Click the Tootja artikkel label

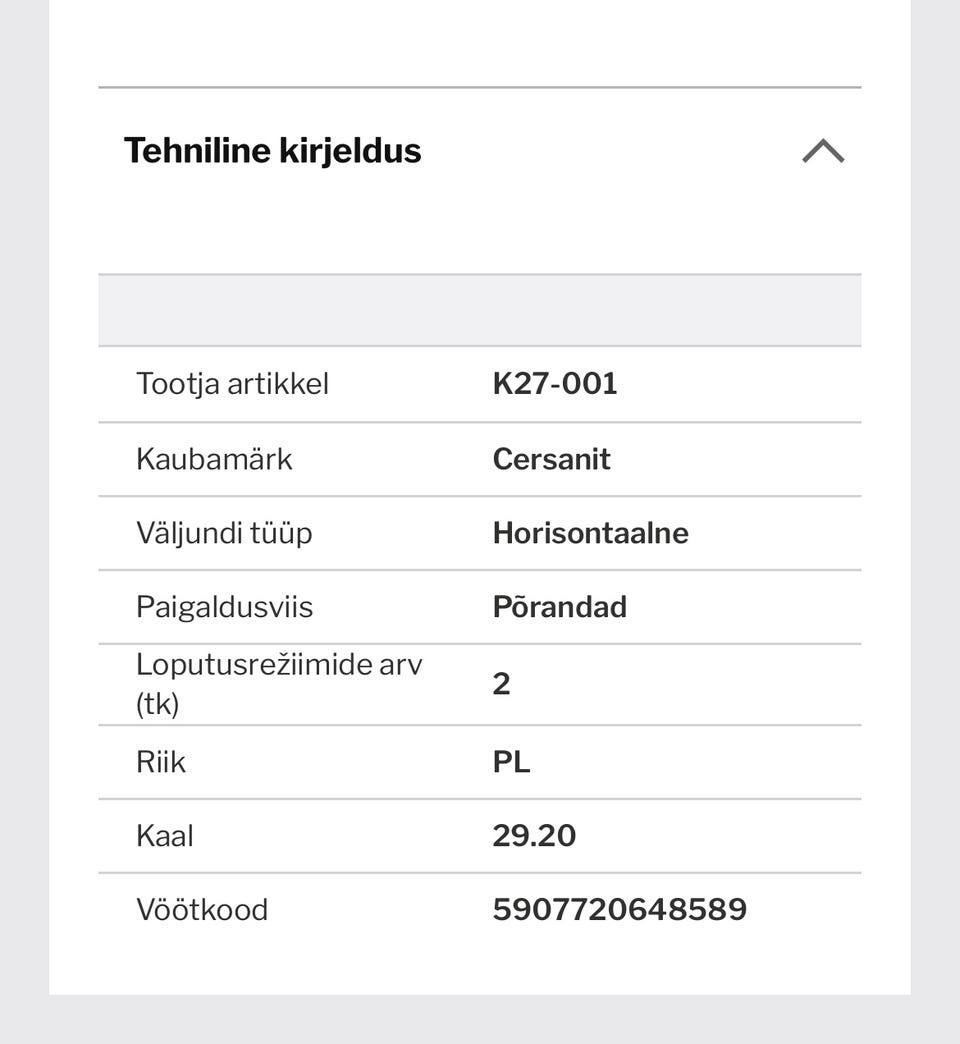[x=232, y=384]
